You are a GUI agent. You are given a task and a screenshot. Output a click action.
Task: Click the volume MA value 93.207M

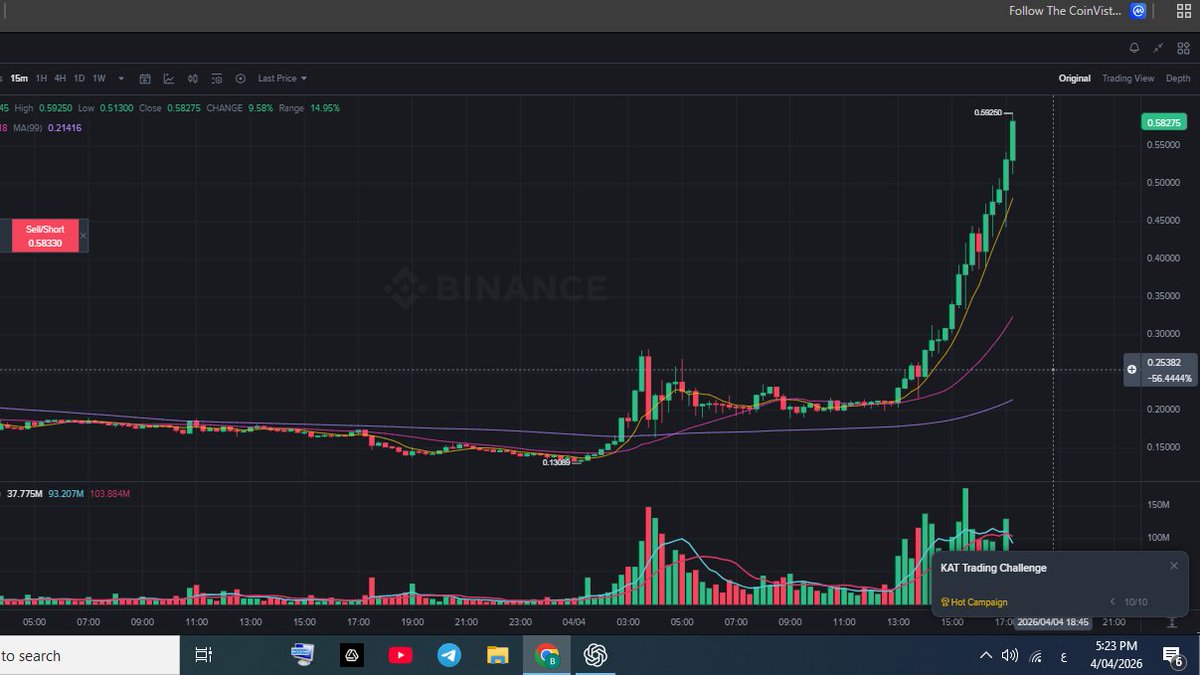point(65,494)
